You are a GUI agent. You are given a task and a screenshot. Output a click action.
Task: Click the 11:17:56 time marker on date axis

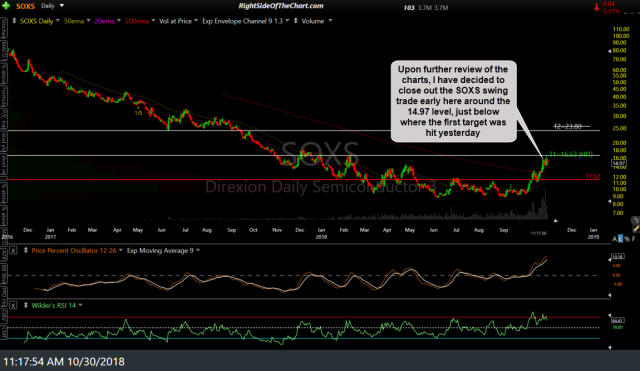click(x=538, y=233)
